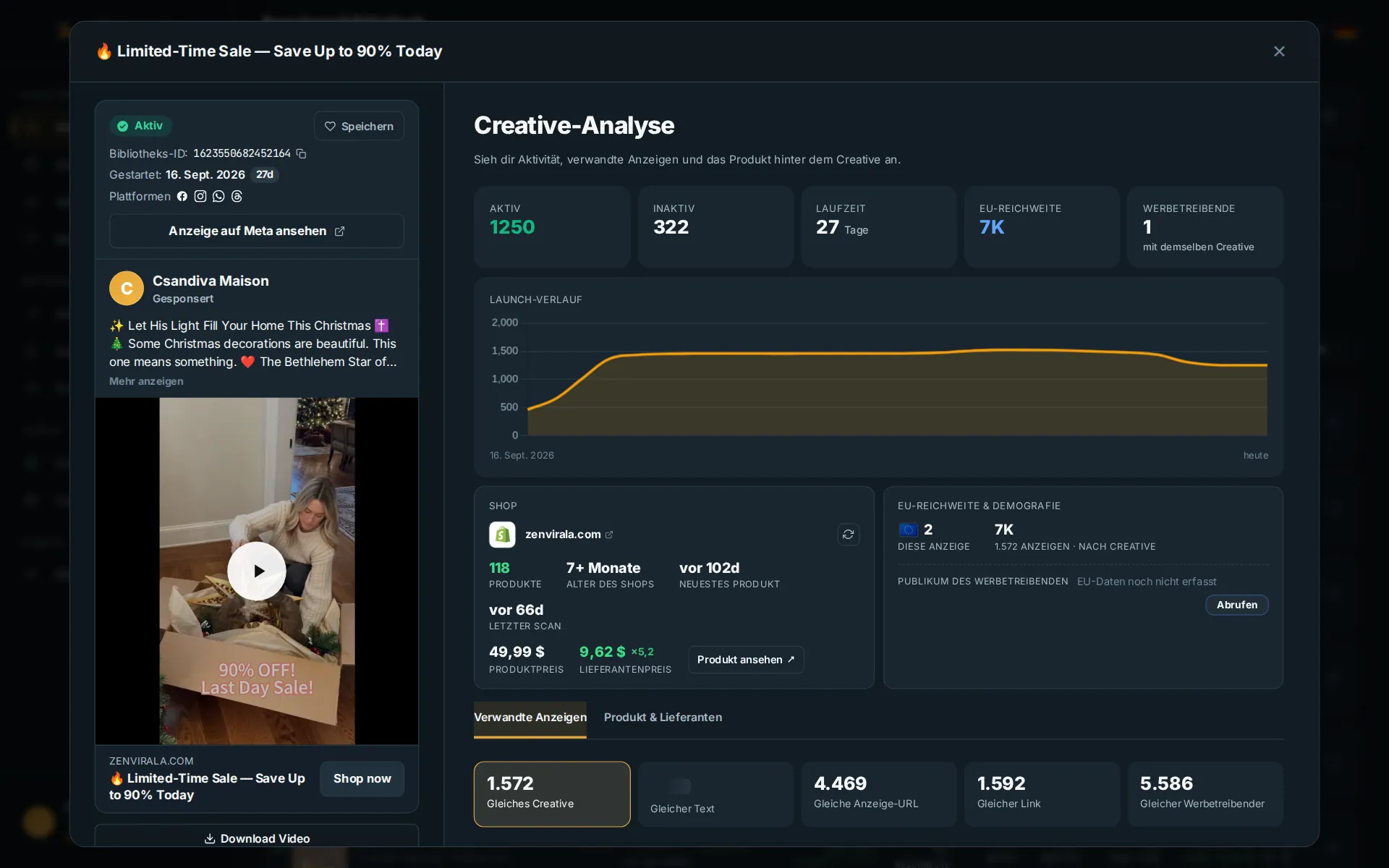Click the 9,62 $ Lieferantenpreis value
Image resolution: width=1389 pixels, height=868 pixels.
602,652
